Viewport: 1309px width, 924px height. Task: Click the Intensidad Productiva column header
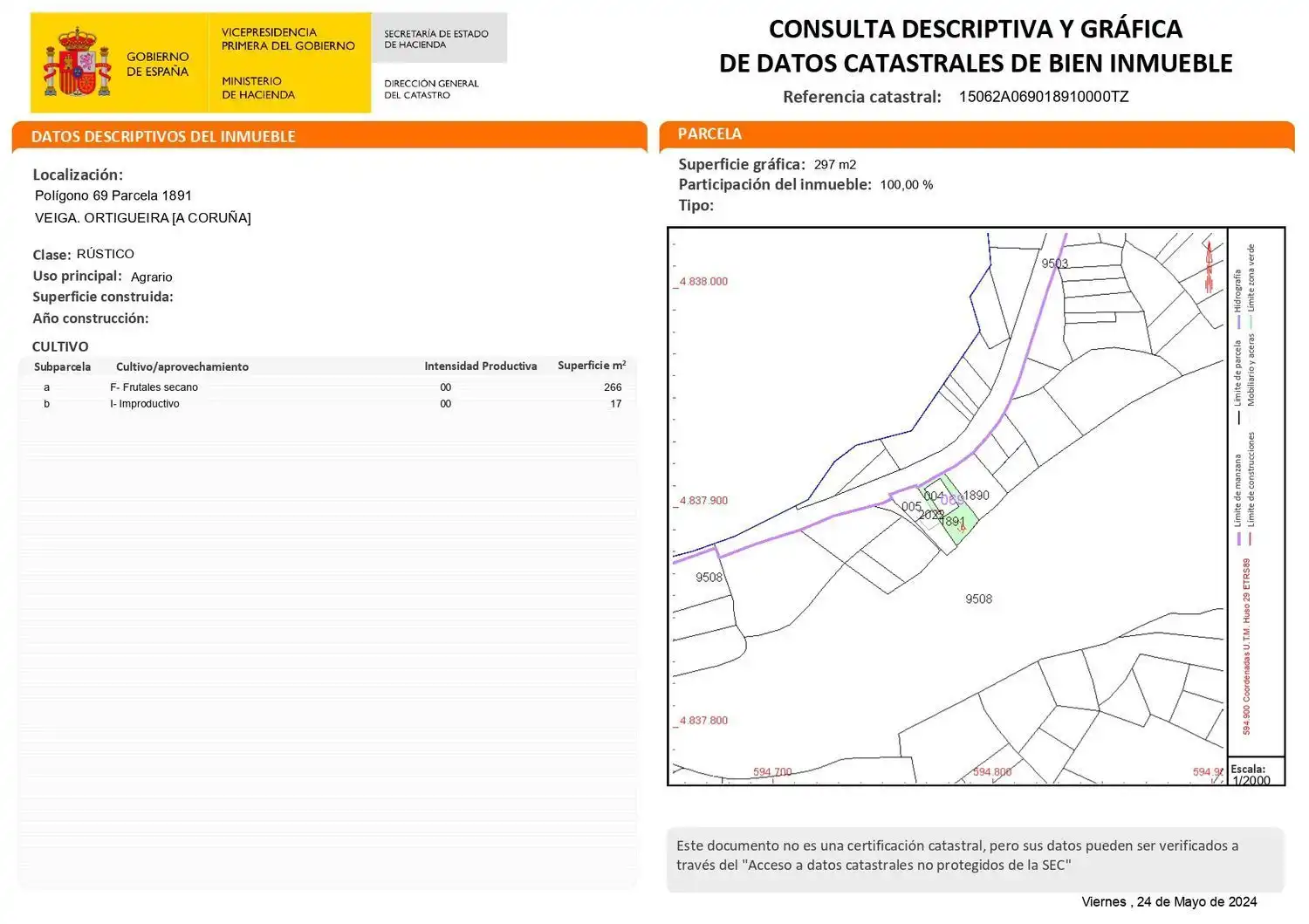tap(481, 366)
